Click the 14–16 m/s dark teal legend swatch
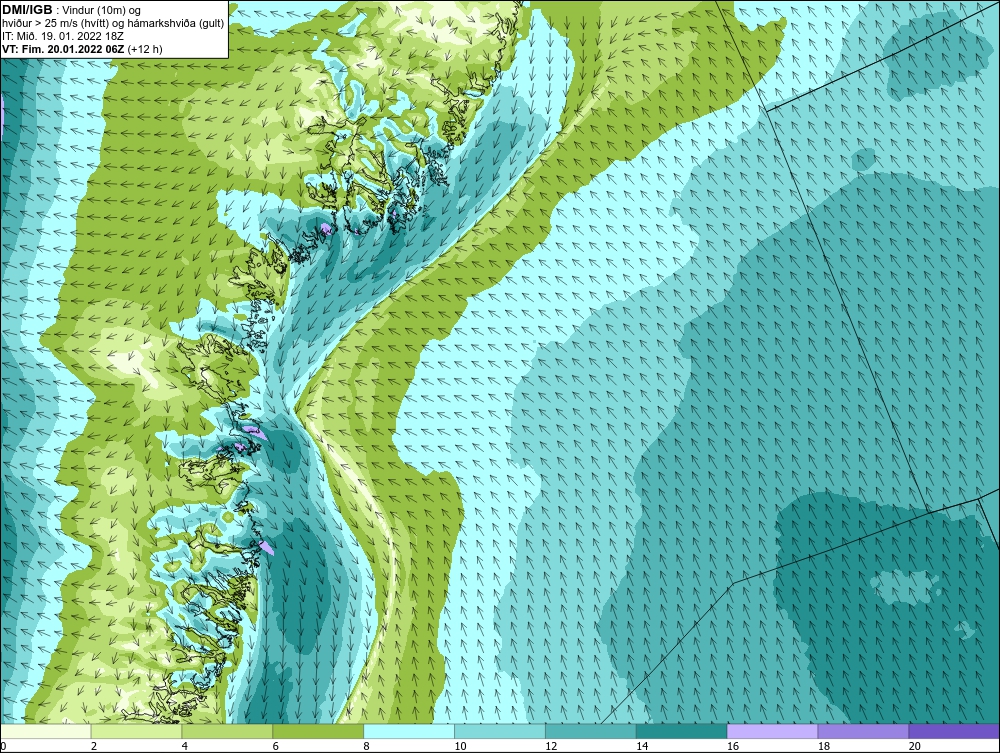 point(682,731)
